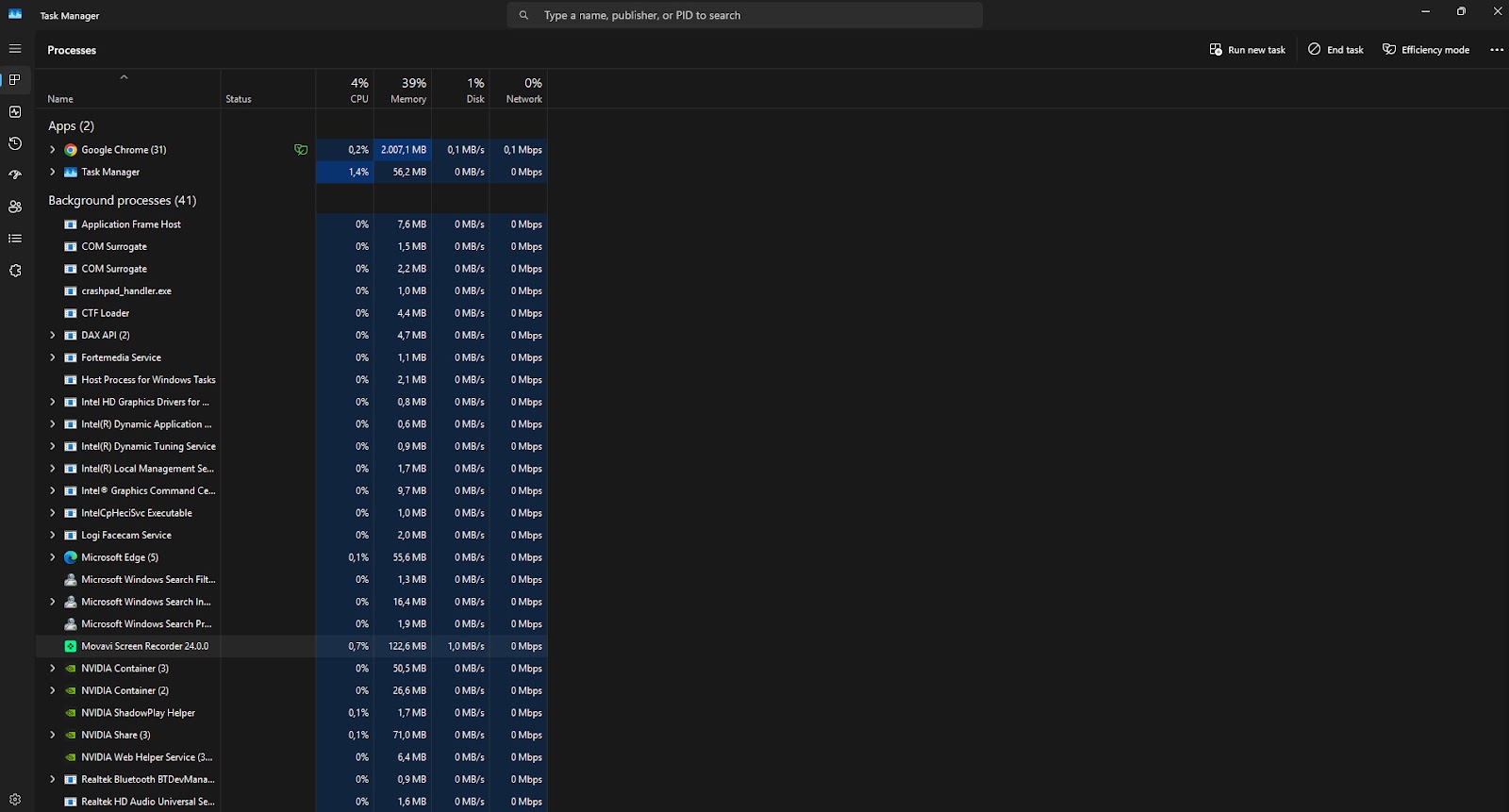The height and width of the screenshot is (812, 1509).
Task: Sort processes by CPU usage column
Action: coord(344,90)
